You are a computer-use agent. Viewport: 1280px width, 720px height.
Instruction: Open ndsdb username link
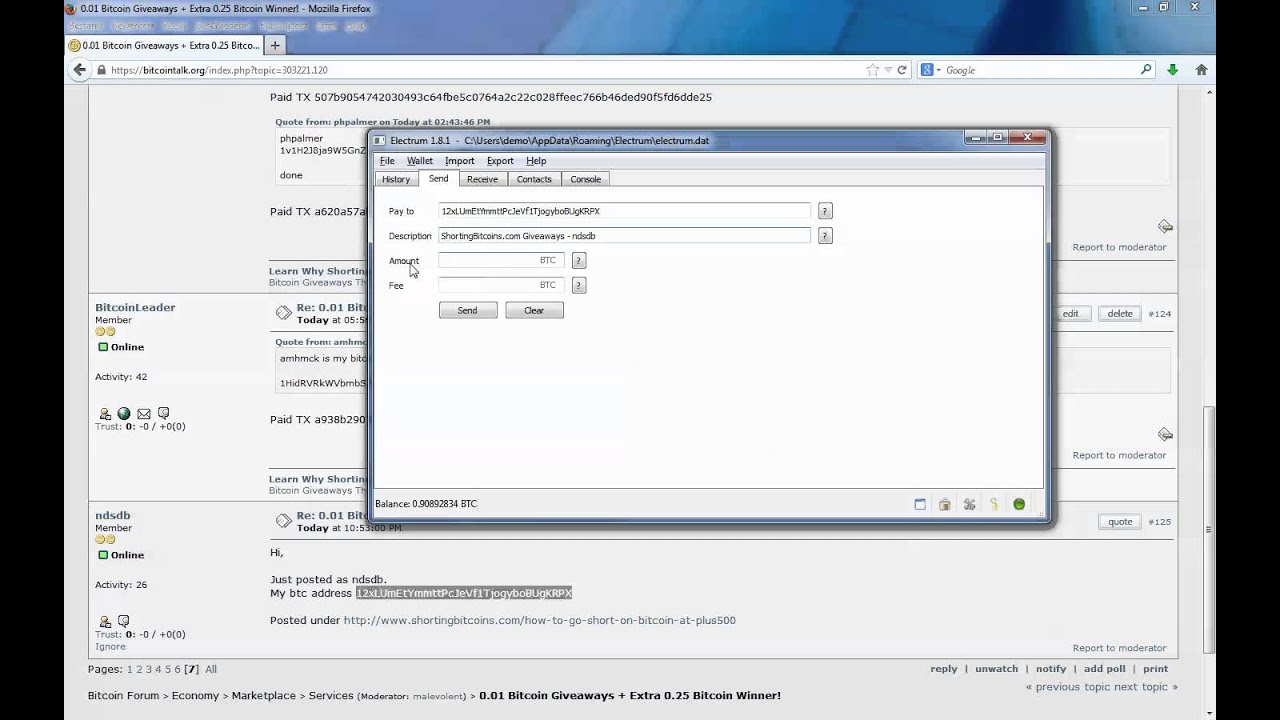(x=113, y=515)
